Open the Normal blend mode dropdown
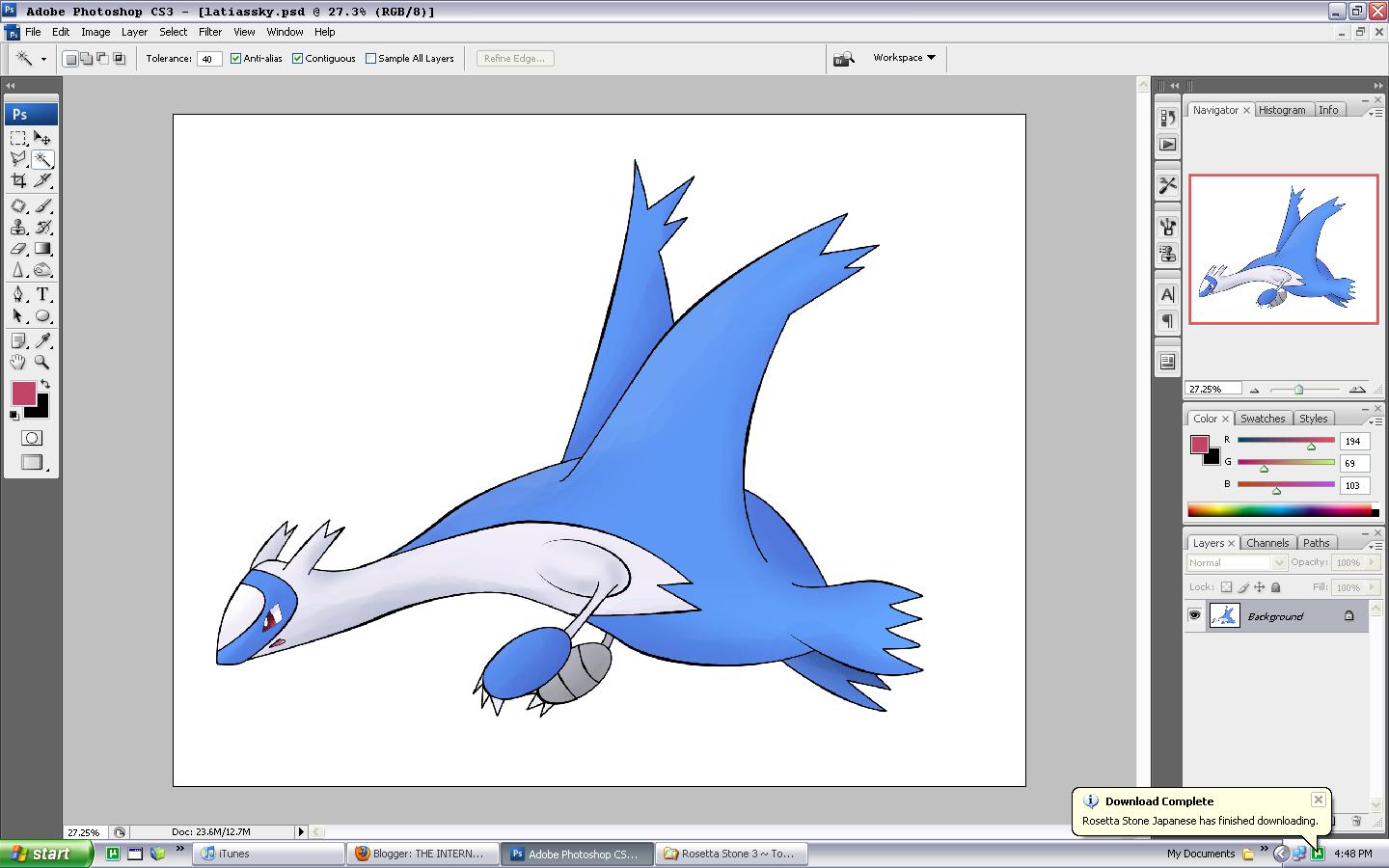 tap(1237, 562)
